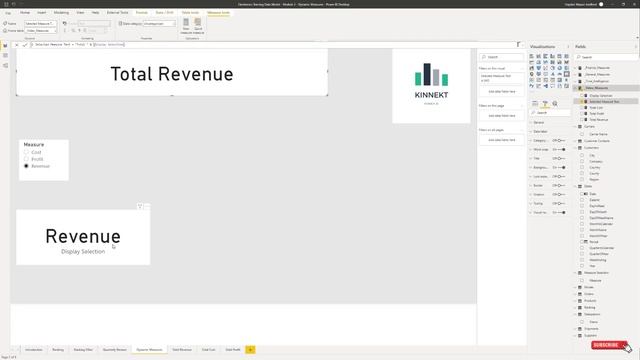Select the Selected Measure Text field in Fields
The height and width of the screenshot is (360, 640).
click(604, 101)
